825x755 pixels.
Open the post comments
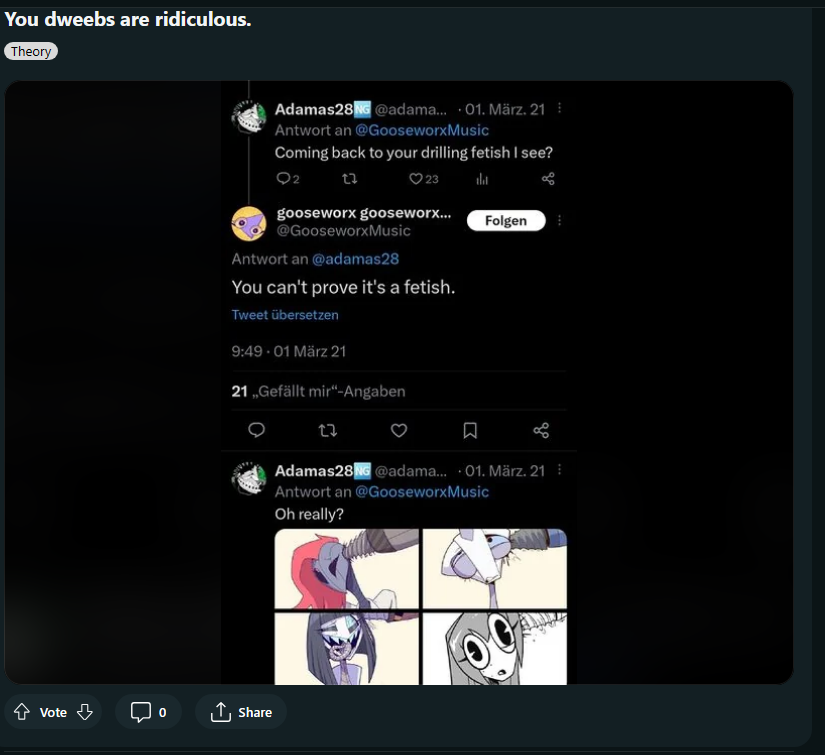coord(148,712)
